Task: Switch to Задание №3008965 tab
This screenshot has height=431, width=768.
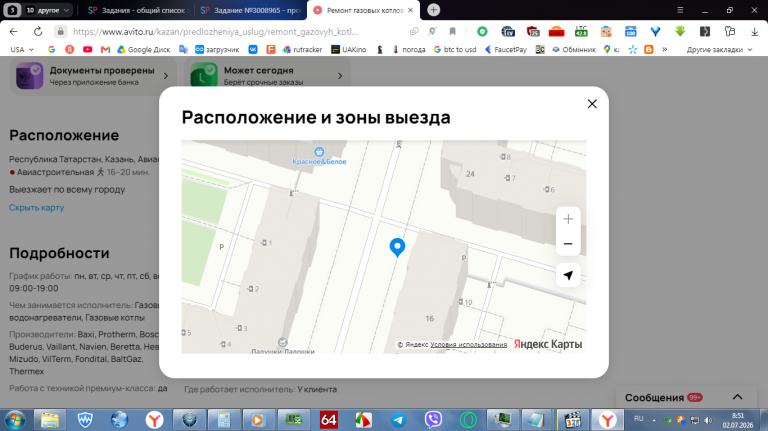Action: pyautogui.click(x=251, y=10)
